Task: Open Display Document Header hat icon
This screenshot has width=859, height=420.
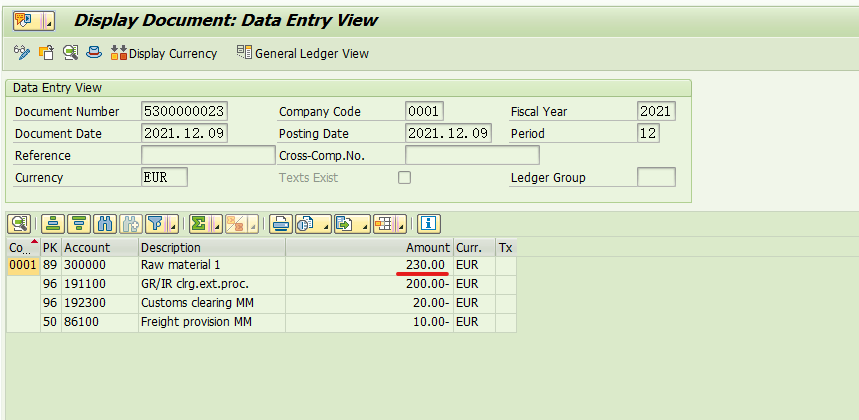Action: [94, 53]
